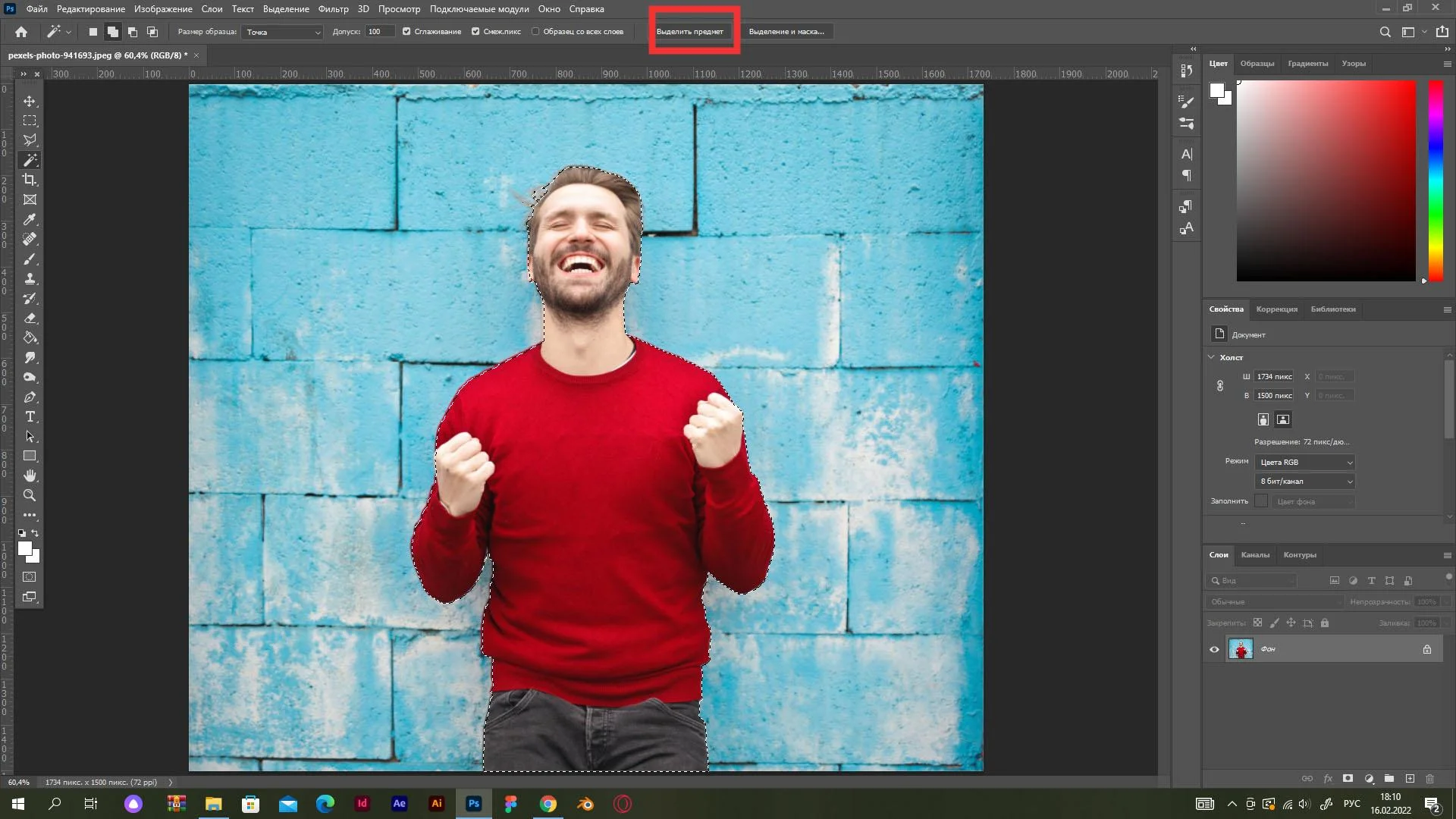Open the Цвета RGB mode dropdown
The height and width of the screenshot is (819, 1456).
tap(1305, 462)
